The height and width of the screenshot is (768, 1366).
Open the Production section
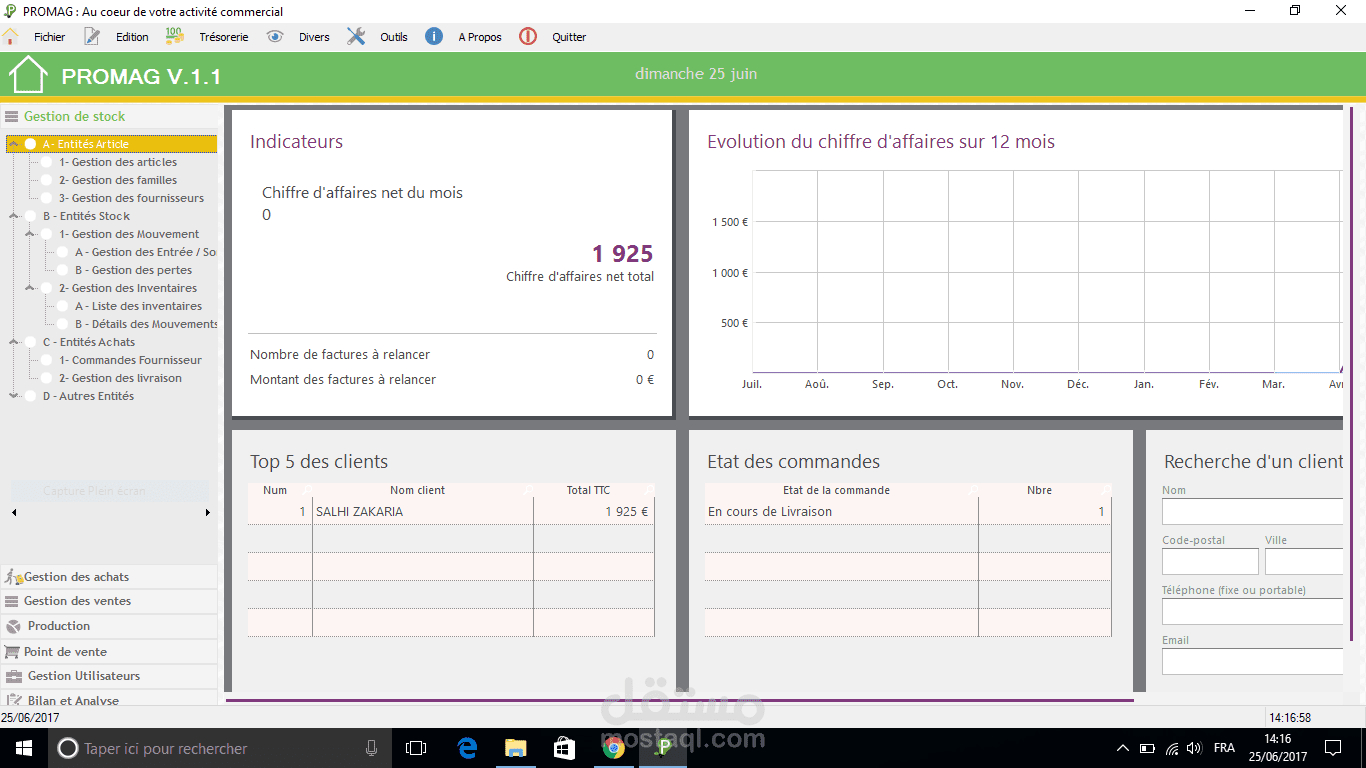click(x=109, y=626)
